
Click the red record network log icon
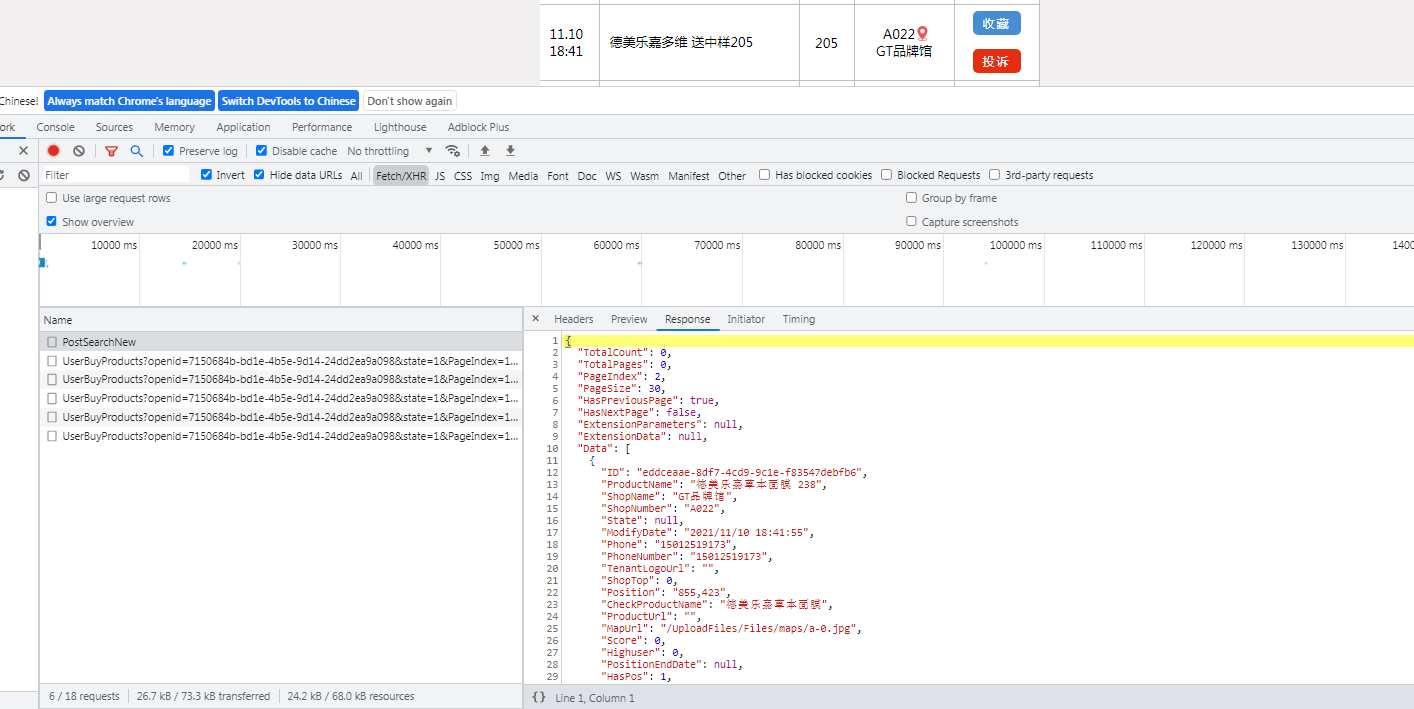pos(53,151)
